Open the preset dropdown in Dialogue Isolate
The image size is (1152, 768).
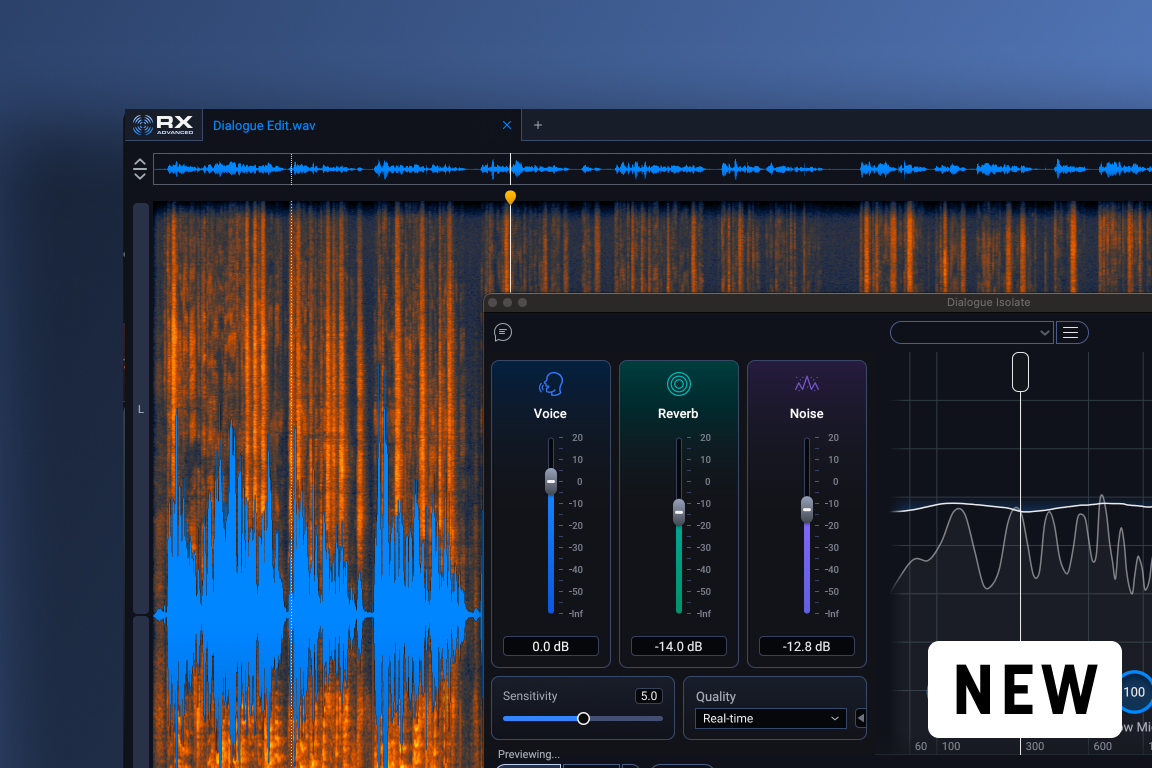[971, 332]
